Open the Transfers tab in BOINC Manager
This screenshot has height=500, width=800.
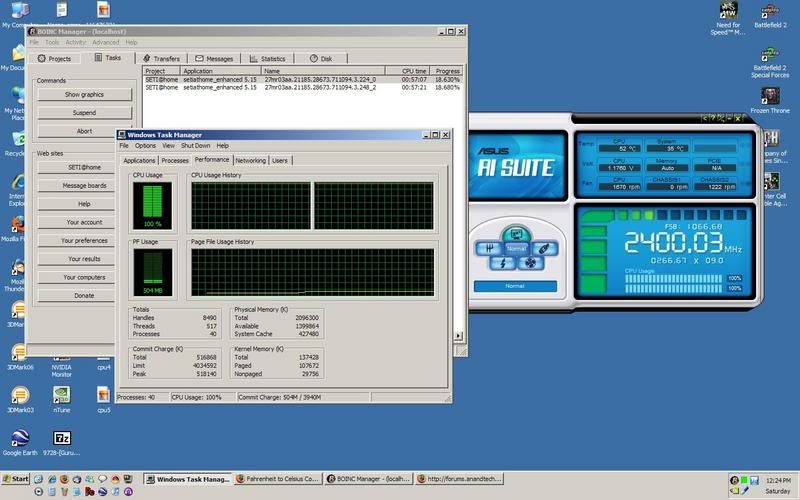pos(161,59)
